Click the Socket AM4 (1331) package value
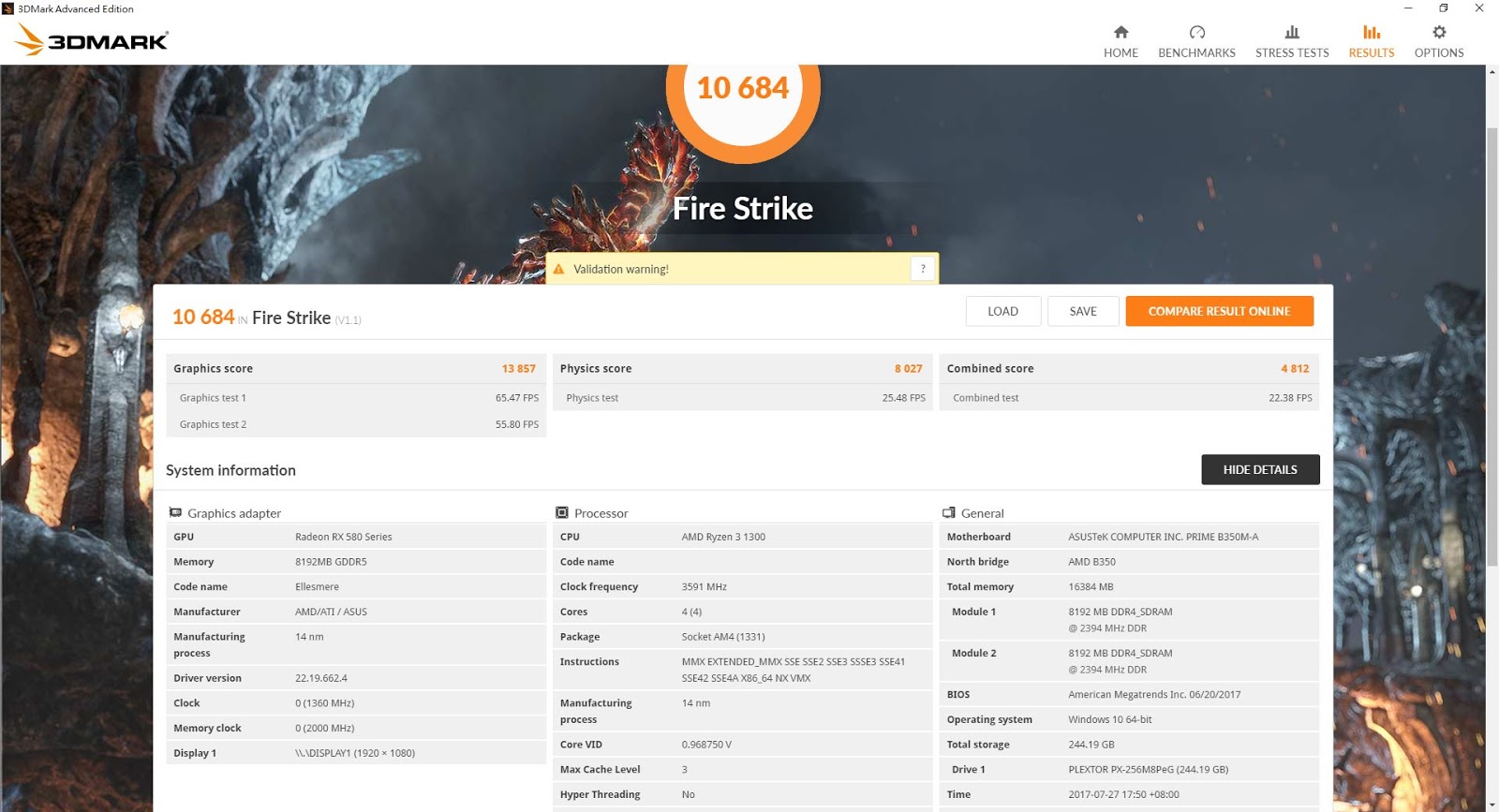The image size is (1499, 812). click(723, 637)
